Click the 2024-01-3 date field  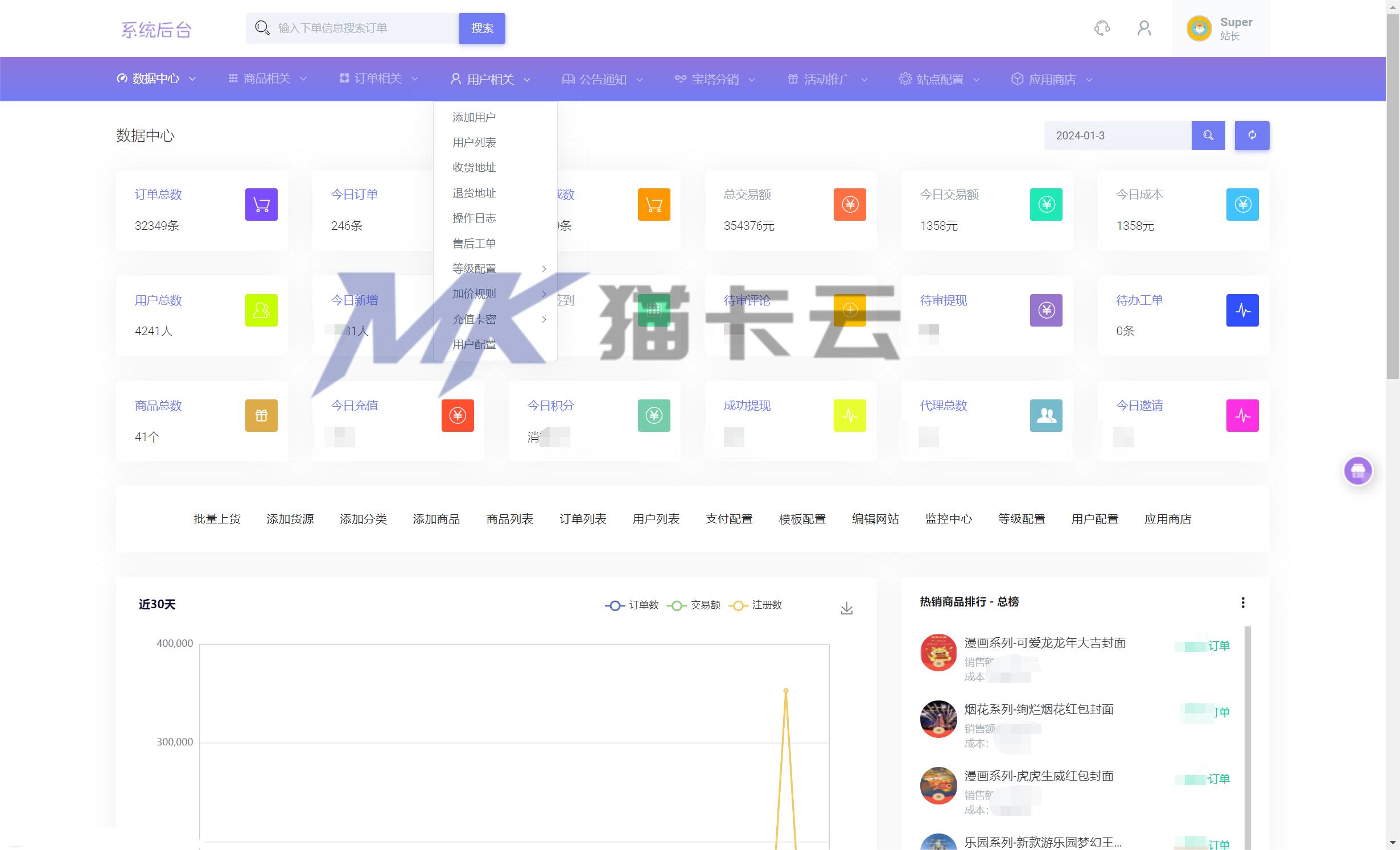(x=1118, y=135)
